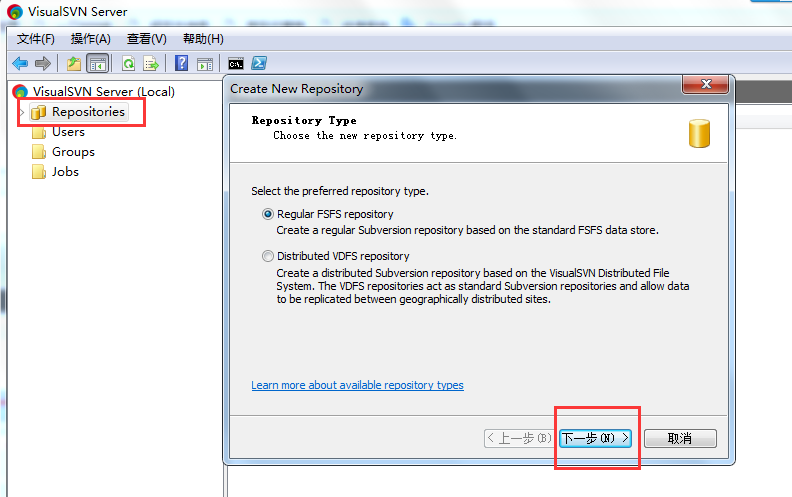Viewport: 792px width, 497px height.
Task: Click the FSFS data store description text
Action: click(x=468, y=230)
